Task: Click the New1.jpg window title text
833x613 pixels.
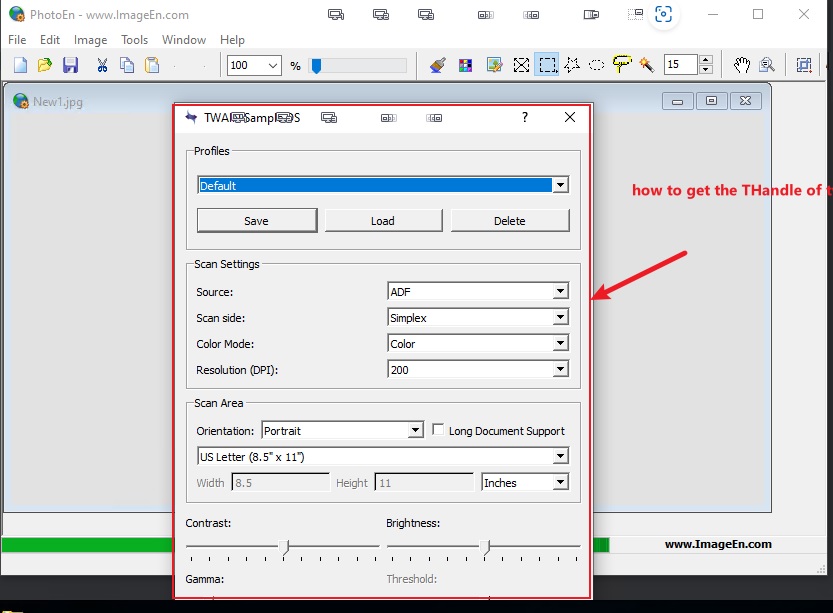Action: click(58, 101)
